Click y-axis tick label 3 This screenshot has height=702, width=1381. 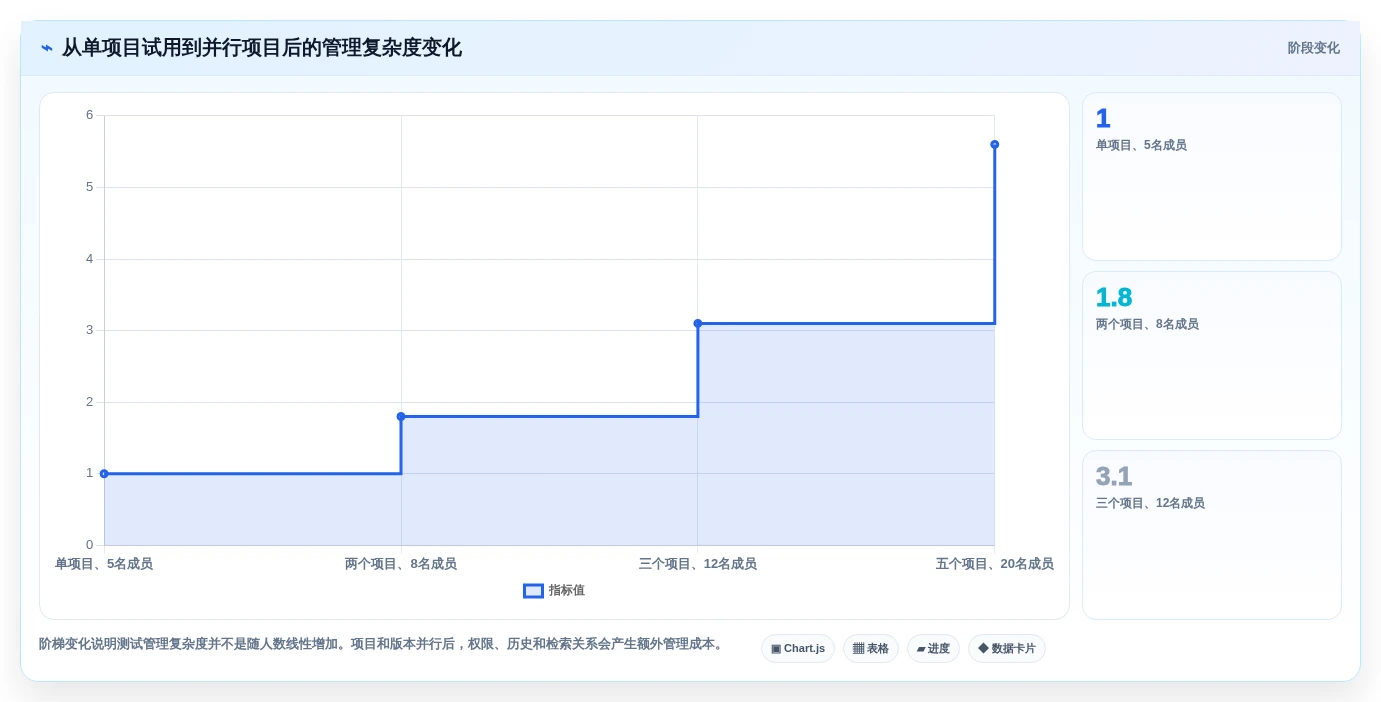(x=89, y=330)
